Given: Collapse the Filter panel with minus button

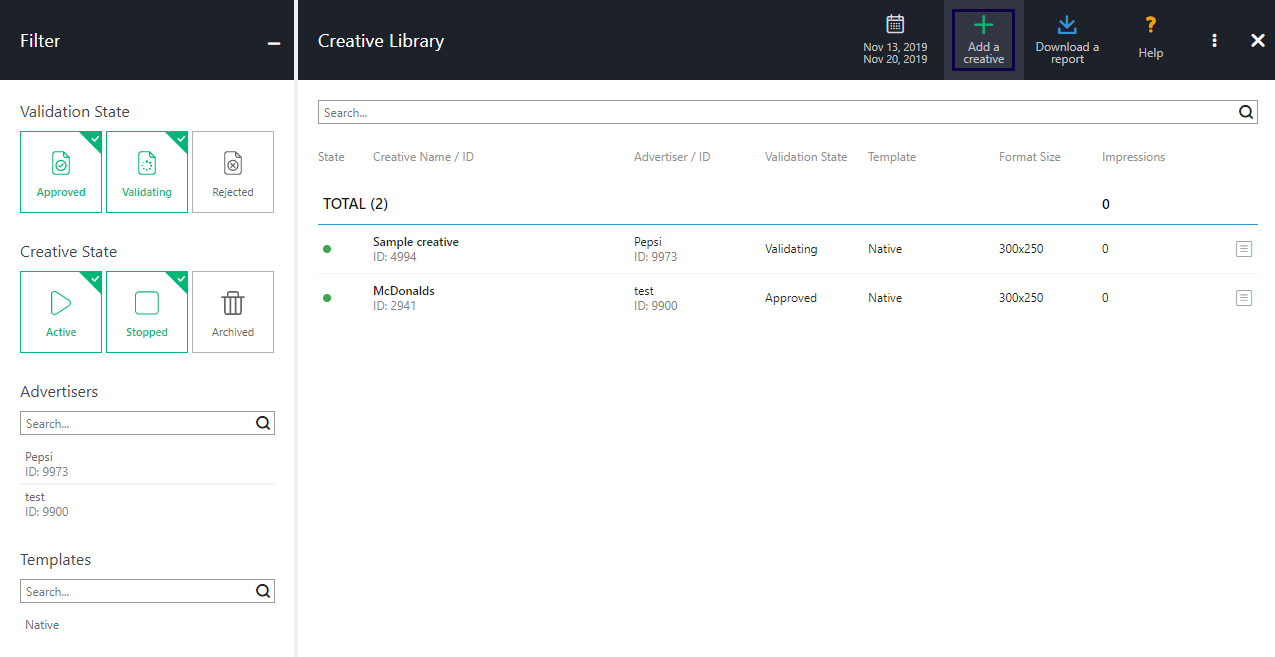Looking at the screenshot, I should [x=274, y=43].
